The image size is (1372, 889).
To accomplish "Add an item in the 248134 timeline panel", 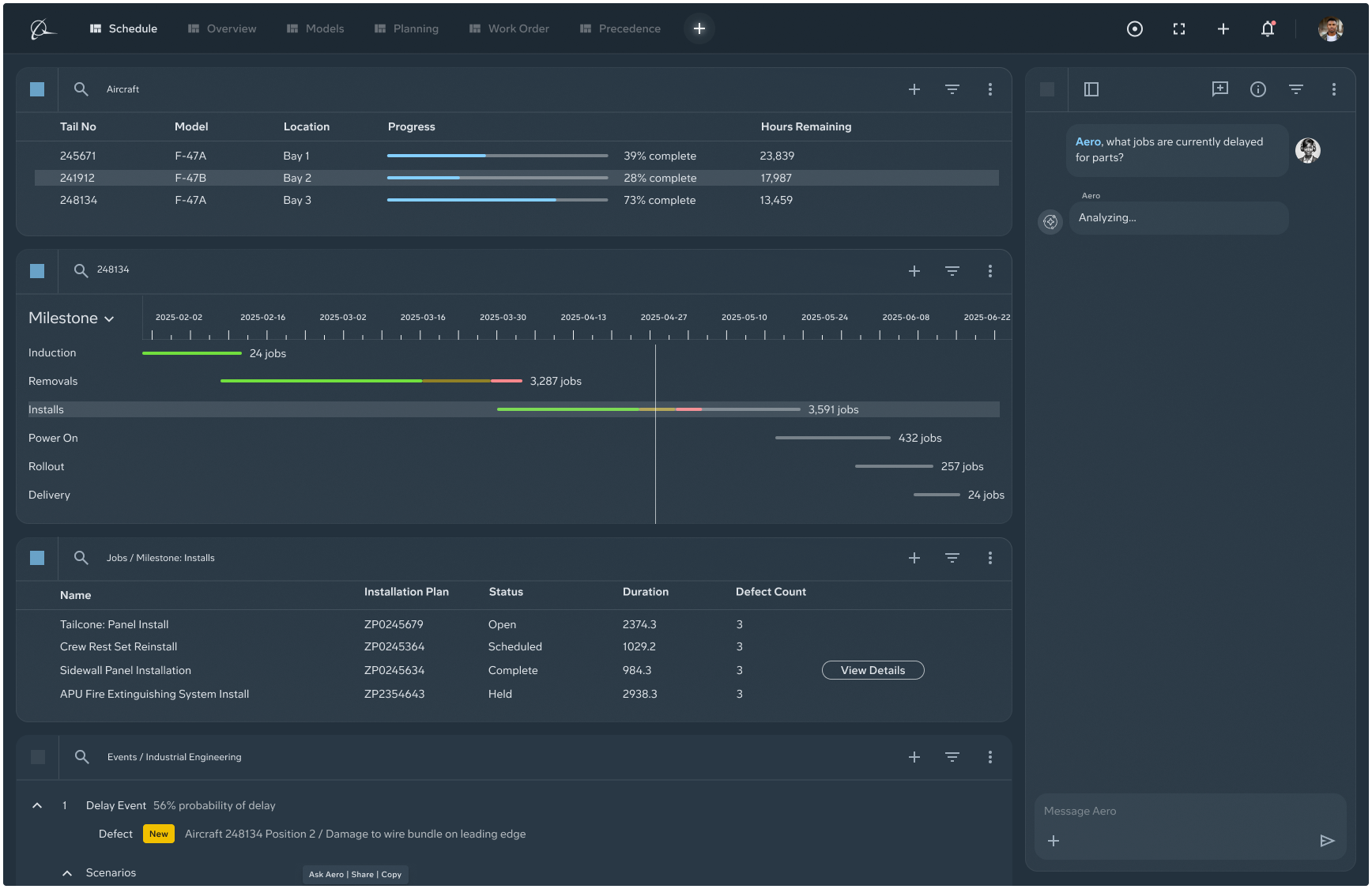I will pos(914,271).
